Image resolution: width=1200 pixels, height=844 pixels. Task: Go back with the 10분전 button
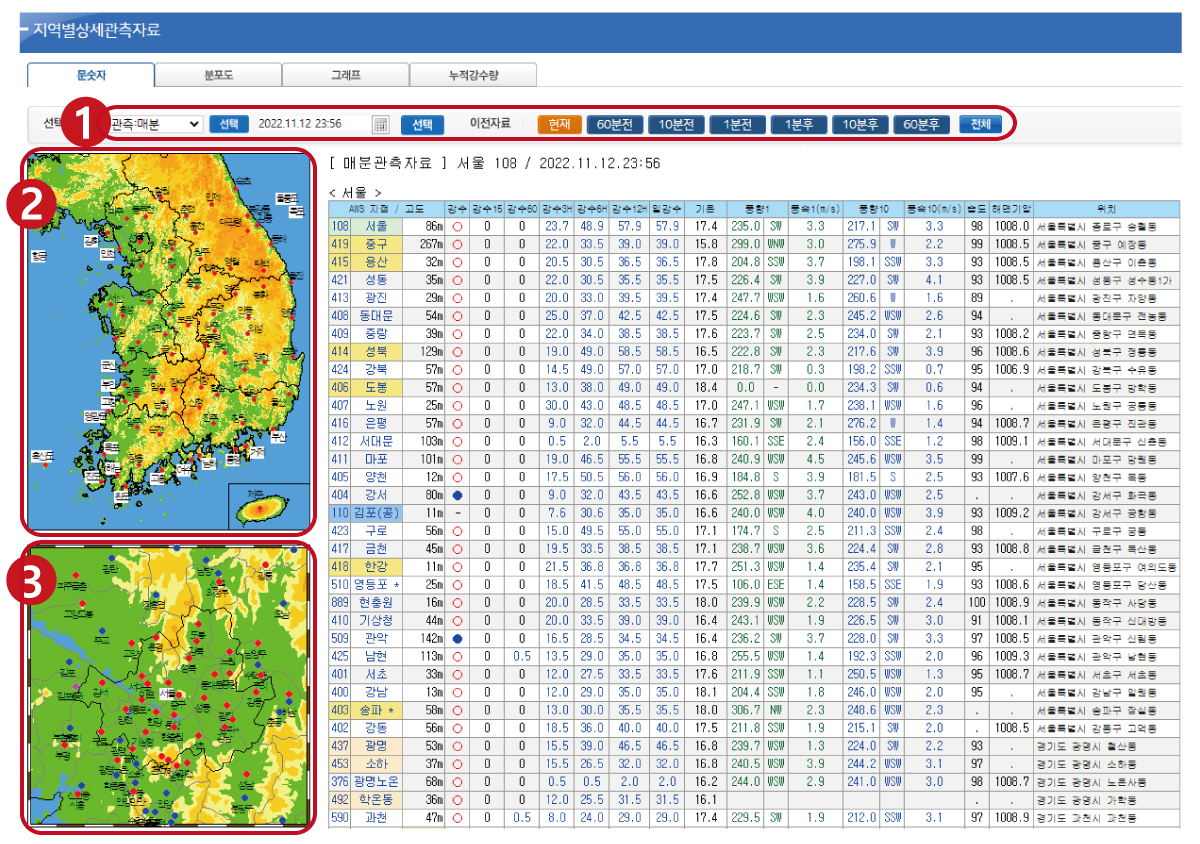676,124
